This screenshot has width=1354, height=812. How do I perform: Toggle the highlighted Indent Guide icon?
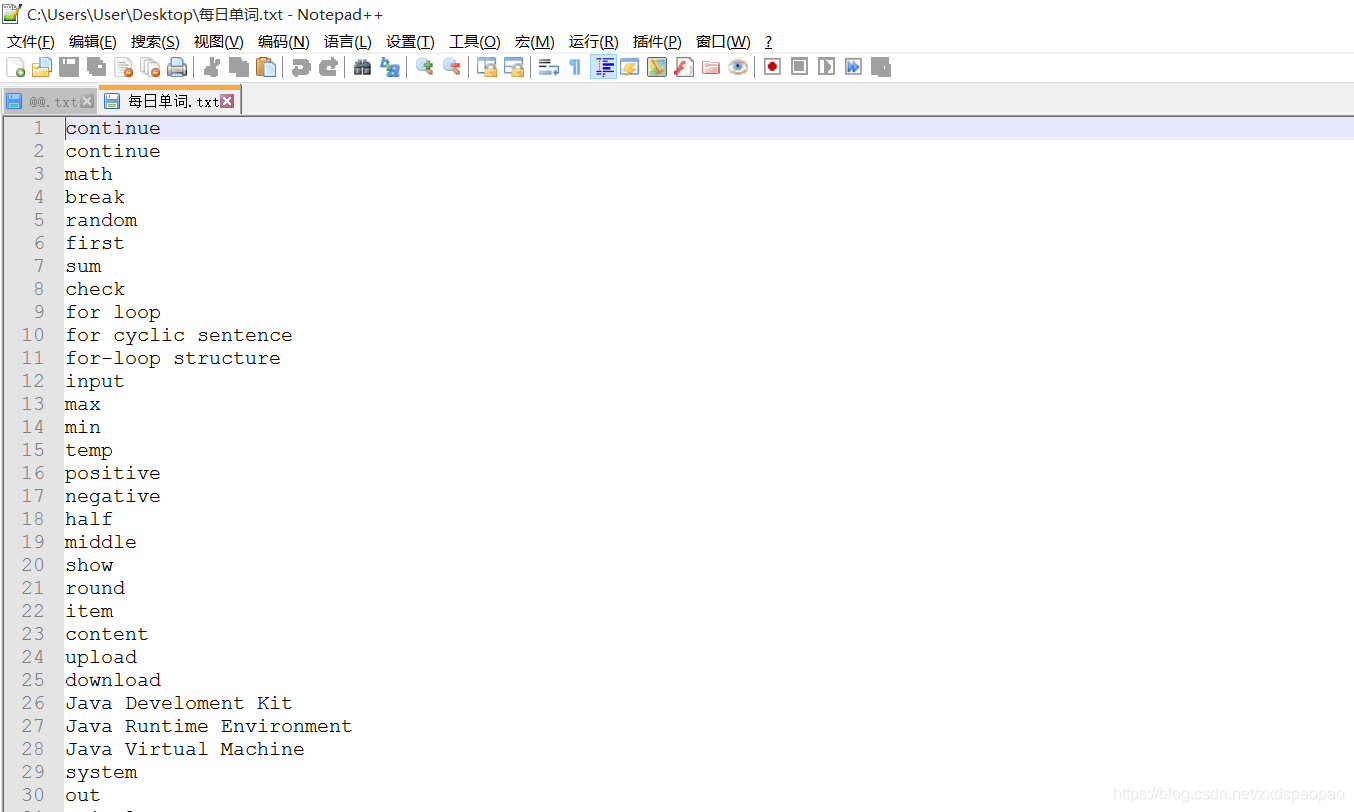pyautogui.click(x=603, y=67)
